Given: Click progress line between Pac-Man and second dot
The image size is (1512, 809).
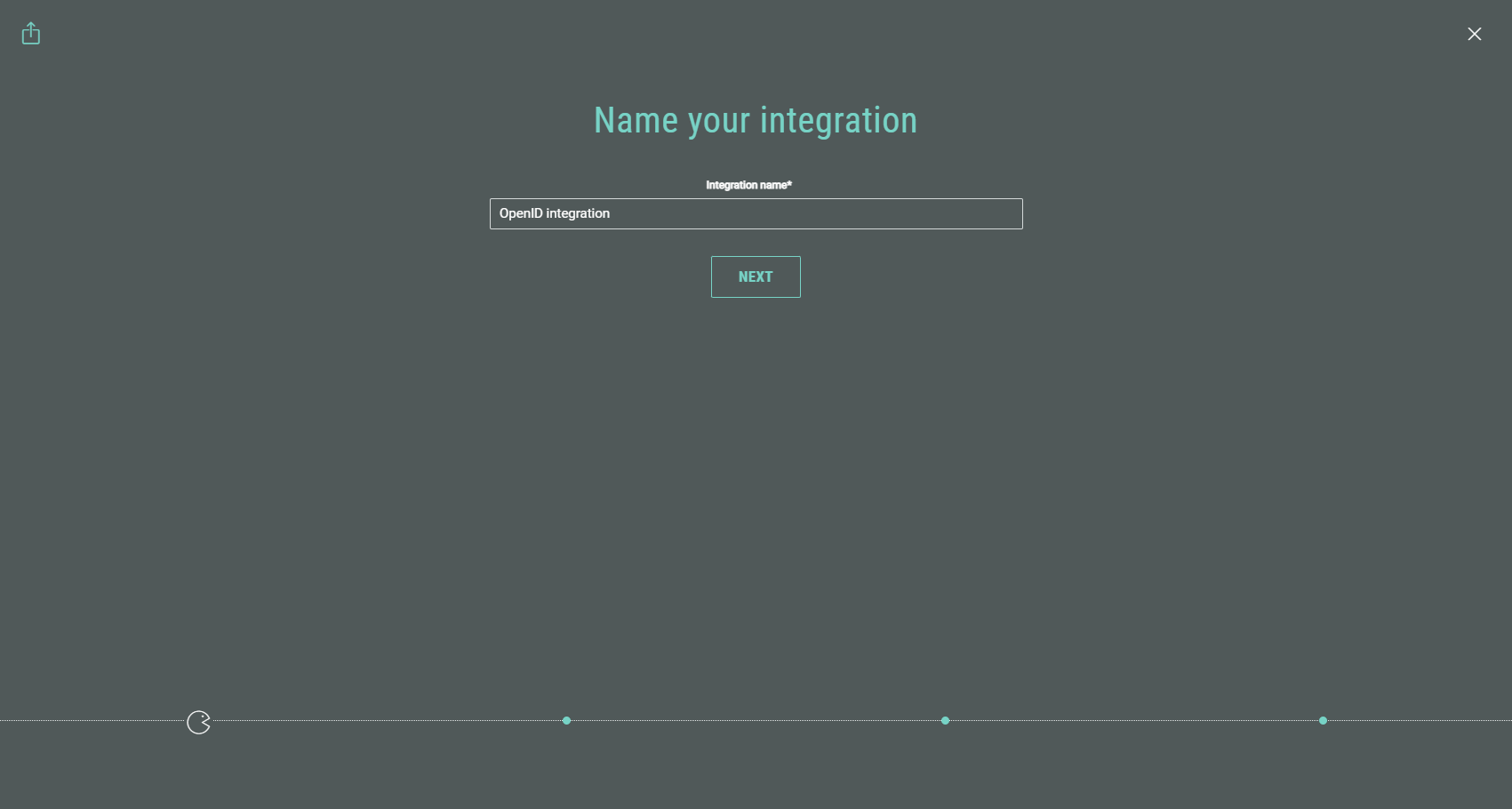Looking at the screenshot, I should click(x=382, y=720).
